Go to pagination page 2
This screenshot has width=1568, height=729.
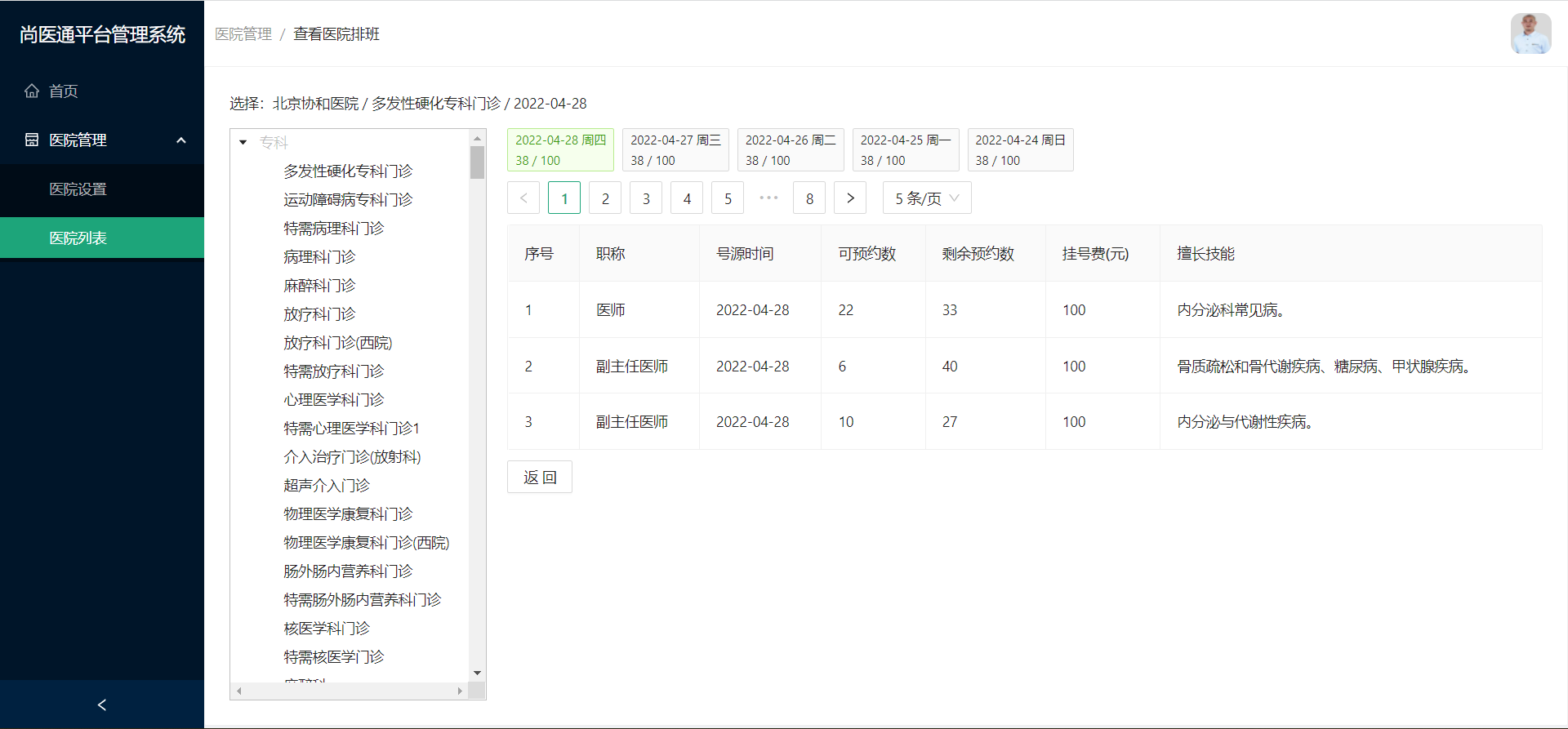[x=605, y=198]
